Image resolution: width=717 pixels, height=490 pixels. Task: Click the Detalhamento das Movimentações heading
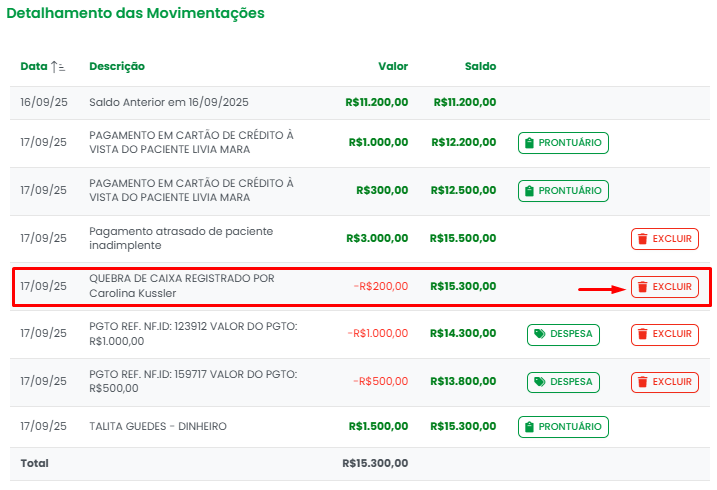(136, 14)
